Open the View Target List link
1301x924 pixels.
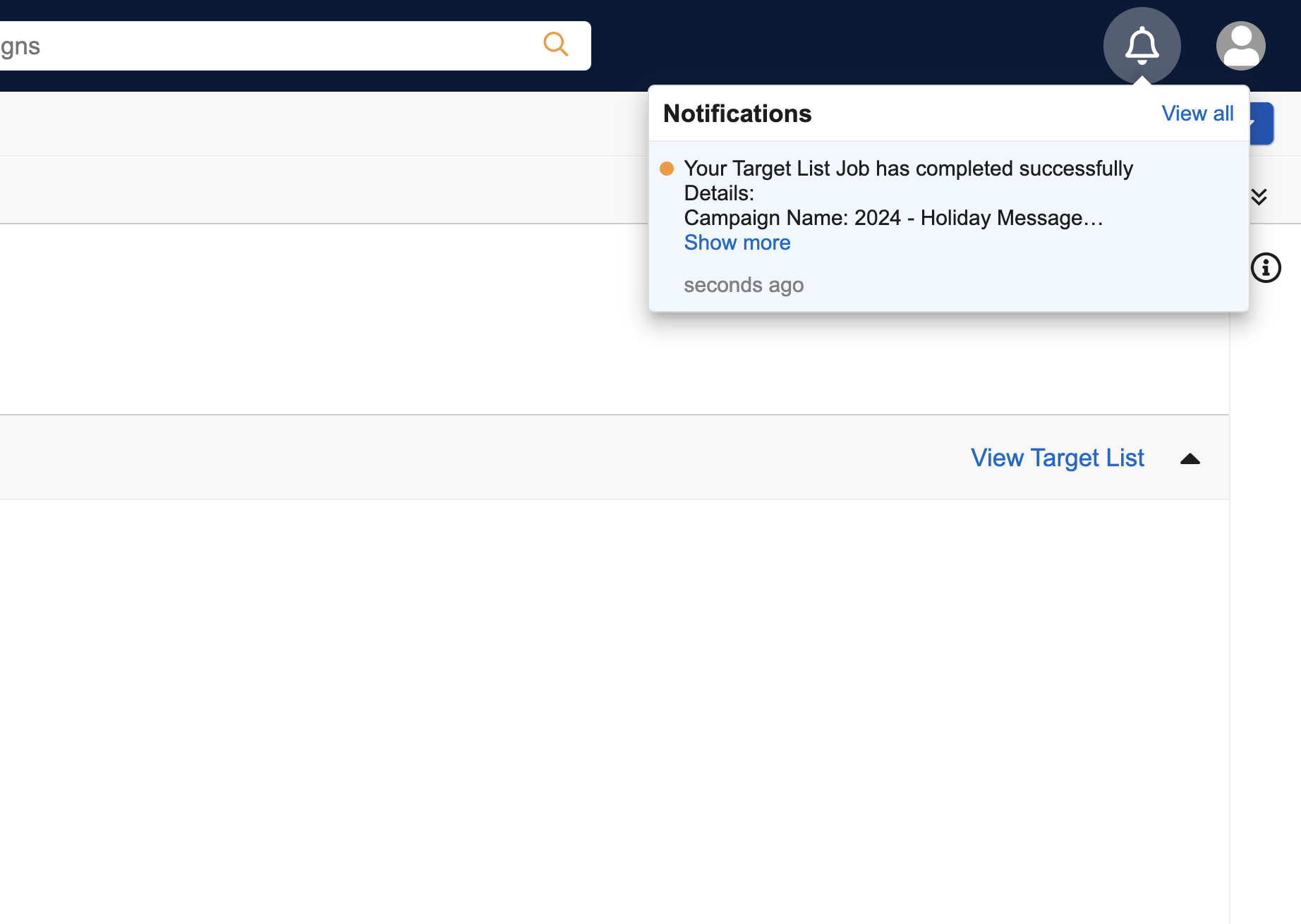tap(1057, 458)
